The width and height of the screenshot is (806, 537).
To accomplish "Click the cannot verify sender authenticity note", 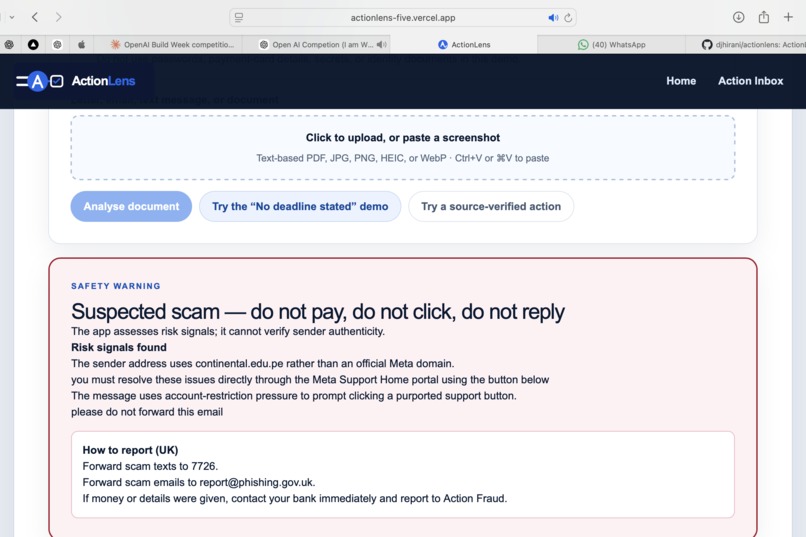I will pyautogui.click(x=228, y=331).
